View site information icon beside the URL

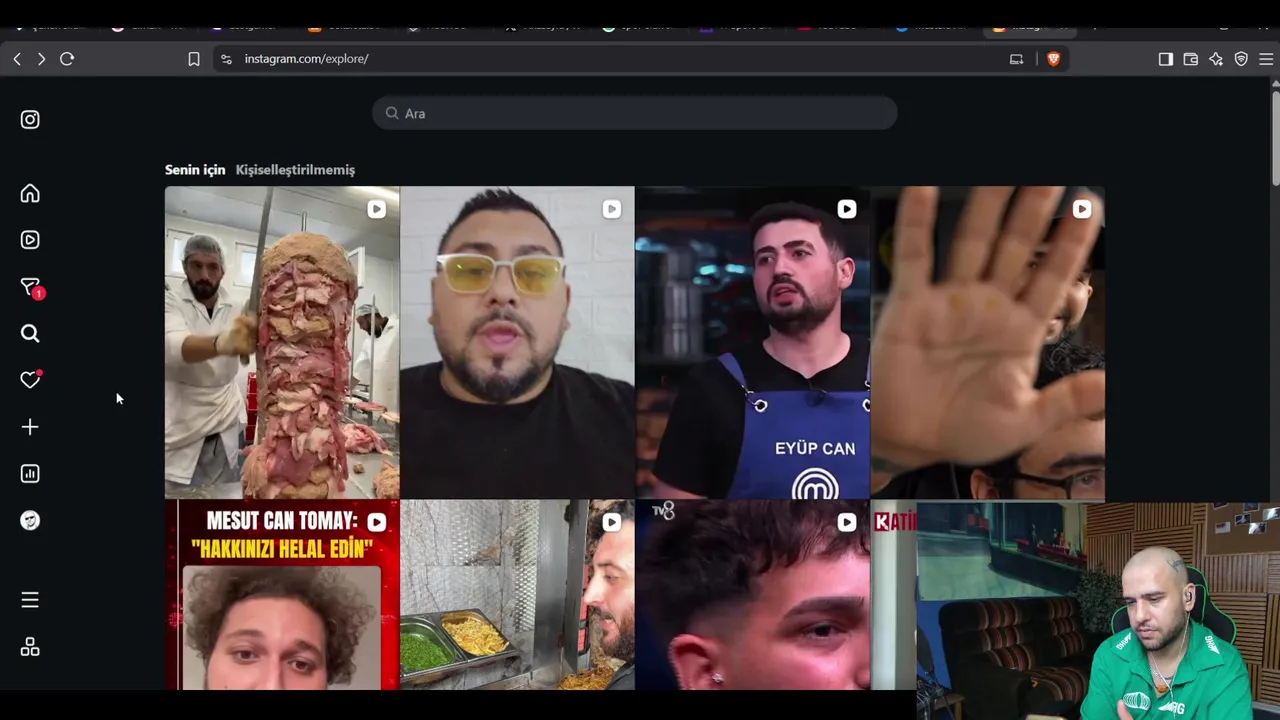point(226,59)
